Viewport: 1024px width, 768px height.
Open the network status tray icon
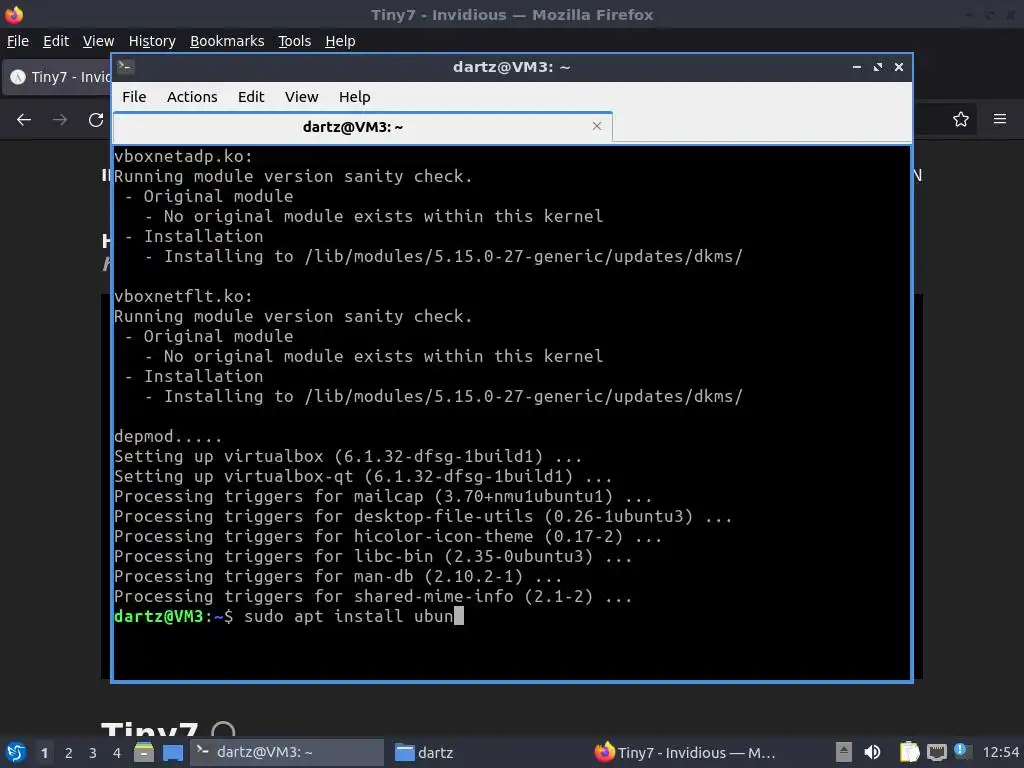point(936,753)
